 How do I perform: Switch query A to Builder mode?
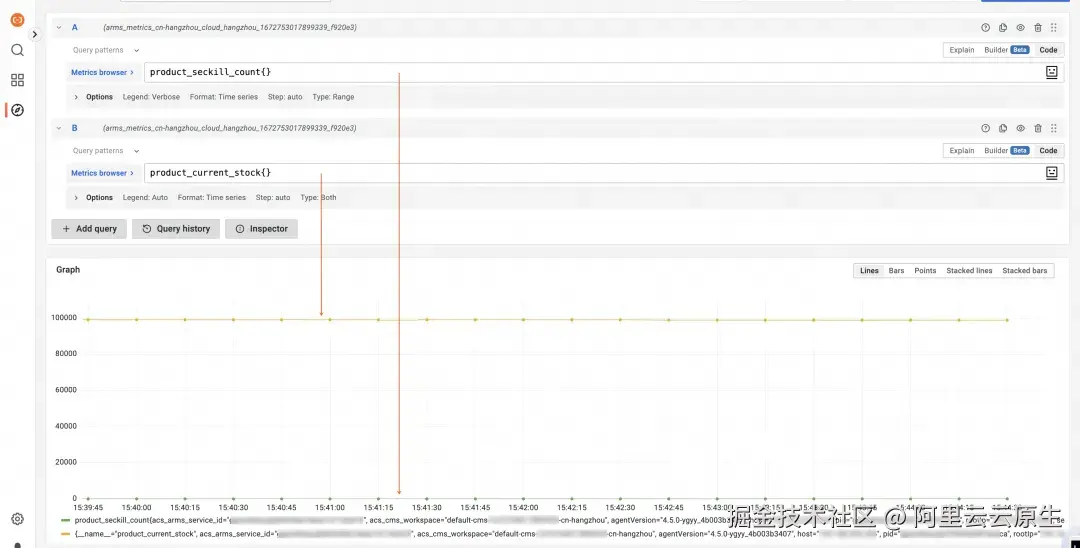[1006, 50]
